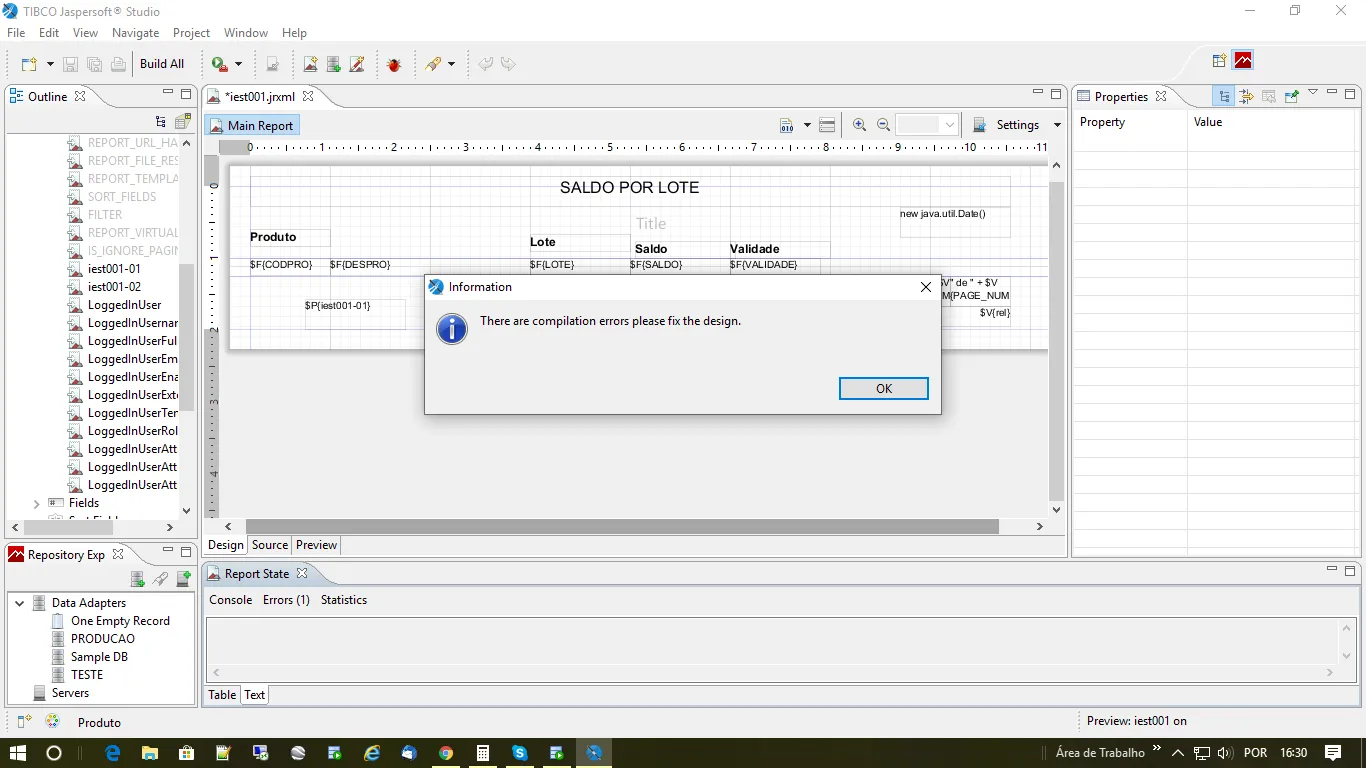The height and width of the screenshot is (768, 1366).
Task: Switch to the Source tab
Action: tap(270, 545)
